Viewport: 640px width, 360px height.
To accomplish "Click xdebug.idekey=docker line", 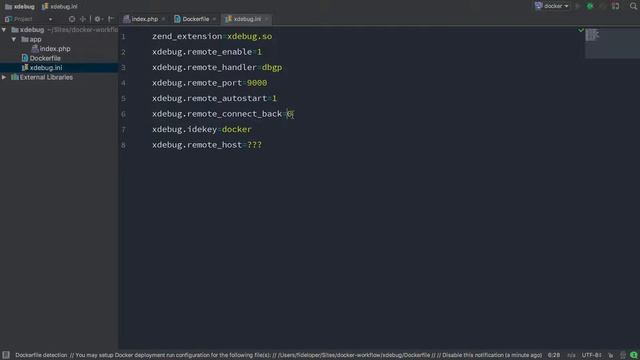I will (202, 129).
